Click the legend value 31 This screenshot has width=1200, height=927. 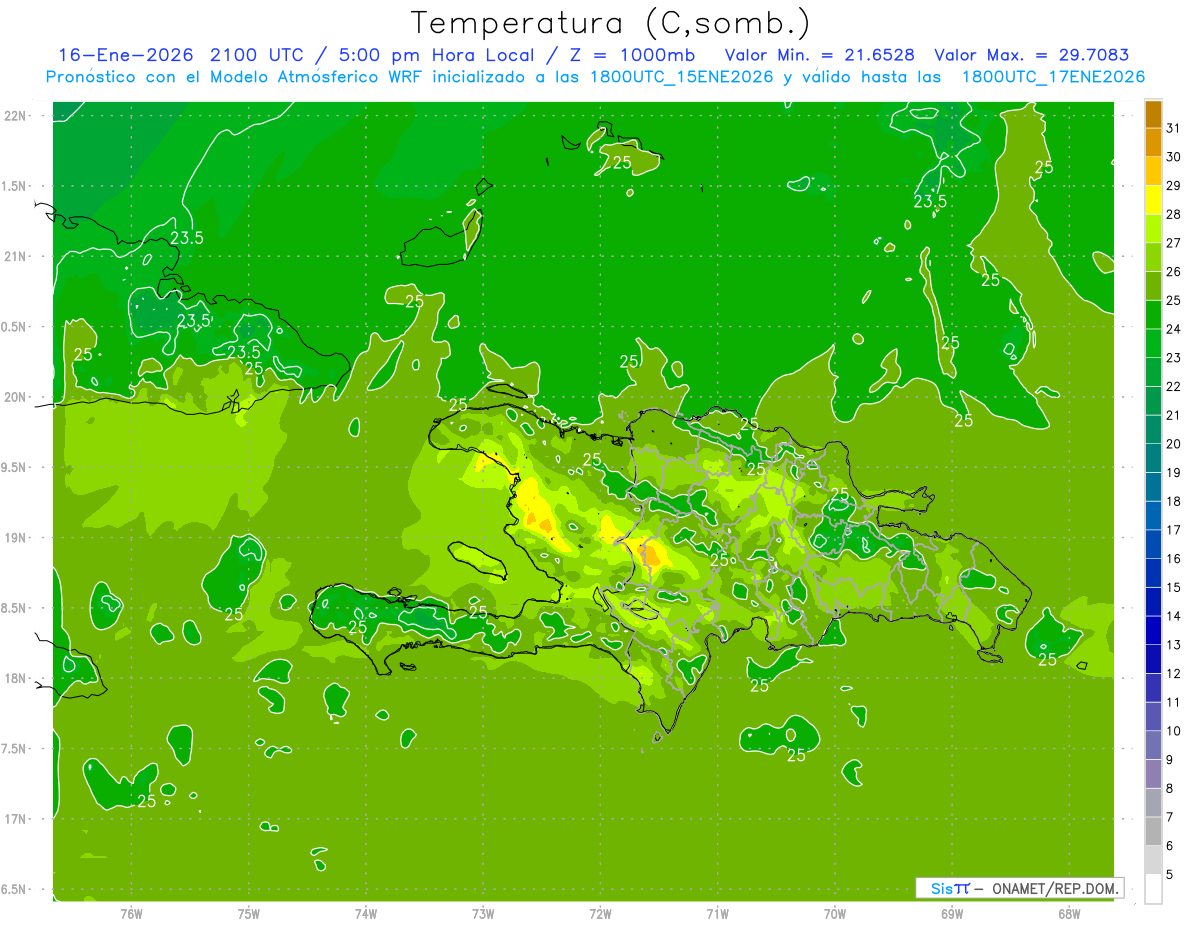[x=1174, y=128]
